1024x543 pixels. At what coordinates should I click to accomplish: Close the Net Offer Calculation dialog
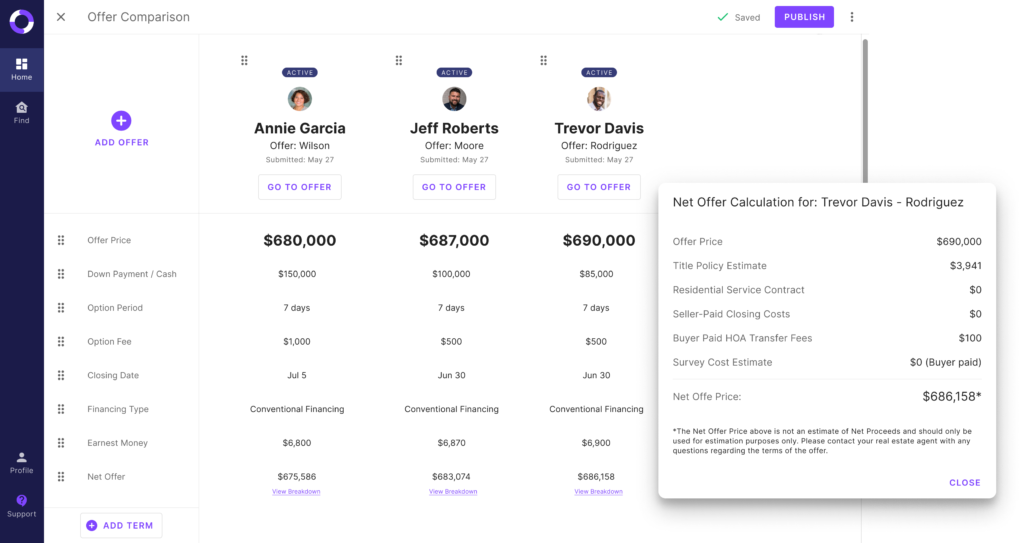[964, 483]
